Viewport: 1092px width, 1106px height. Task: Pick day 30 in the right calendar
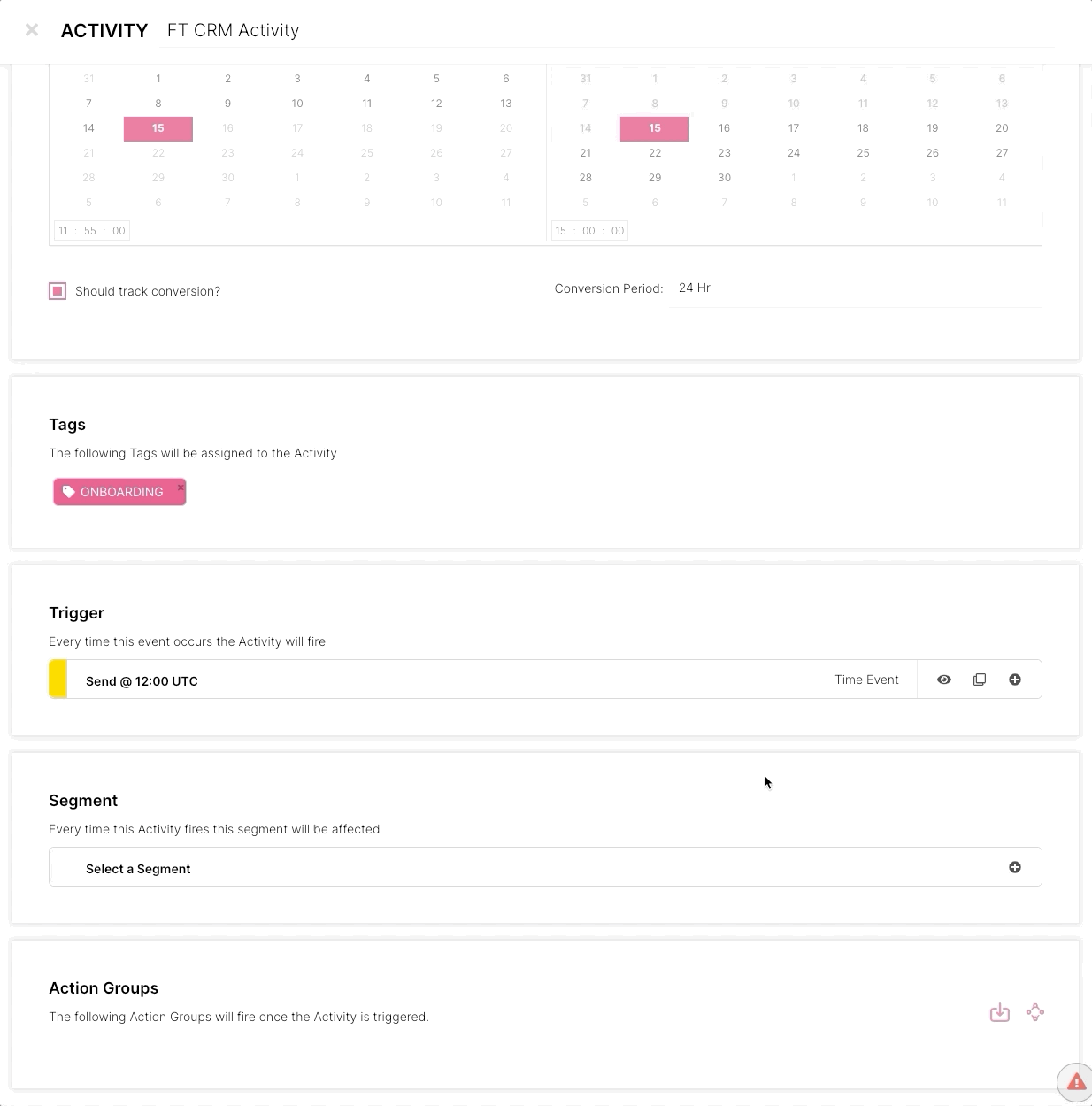(x=724, y=178)
